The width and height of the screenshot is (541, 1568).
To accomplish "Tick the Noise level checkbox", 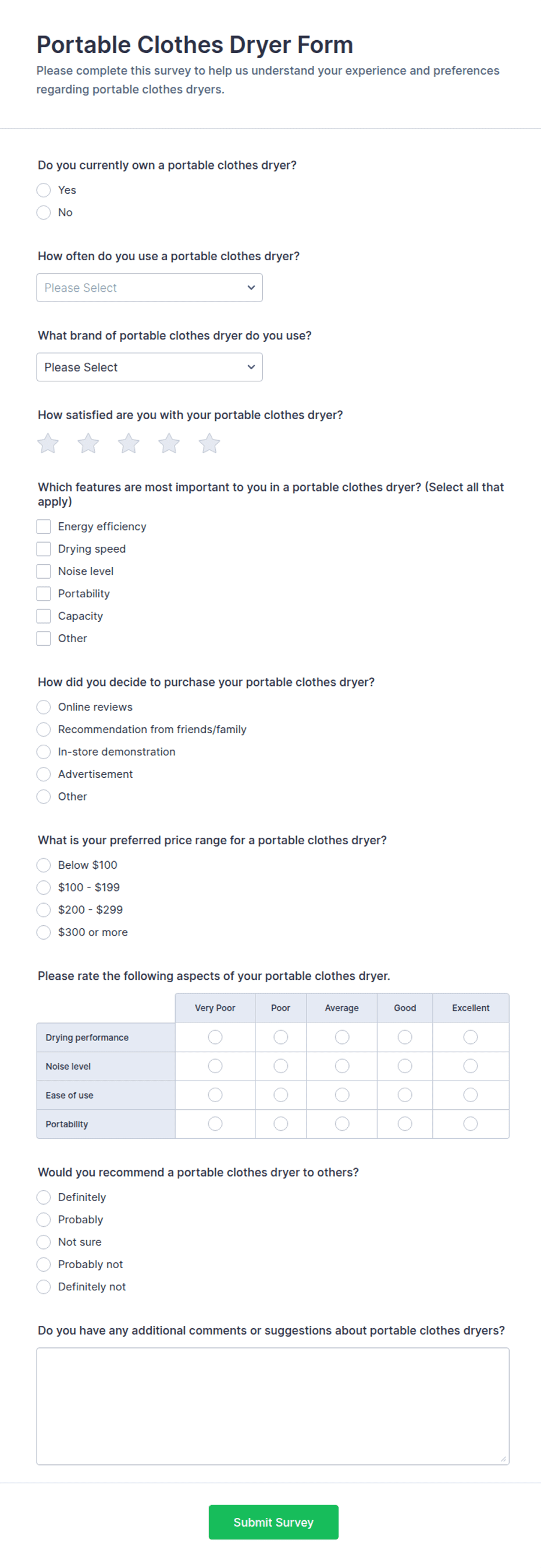I will 44,571.
